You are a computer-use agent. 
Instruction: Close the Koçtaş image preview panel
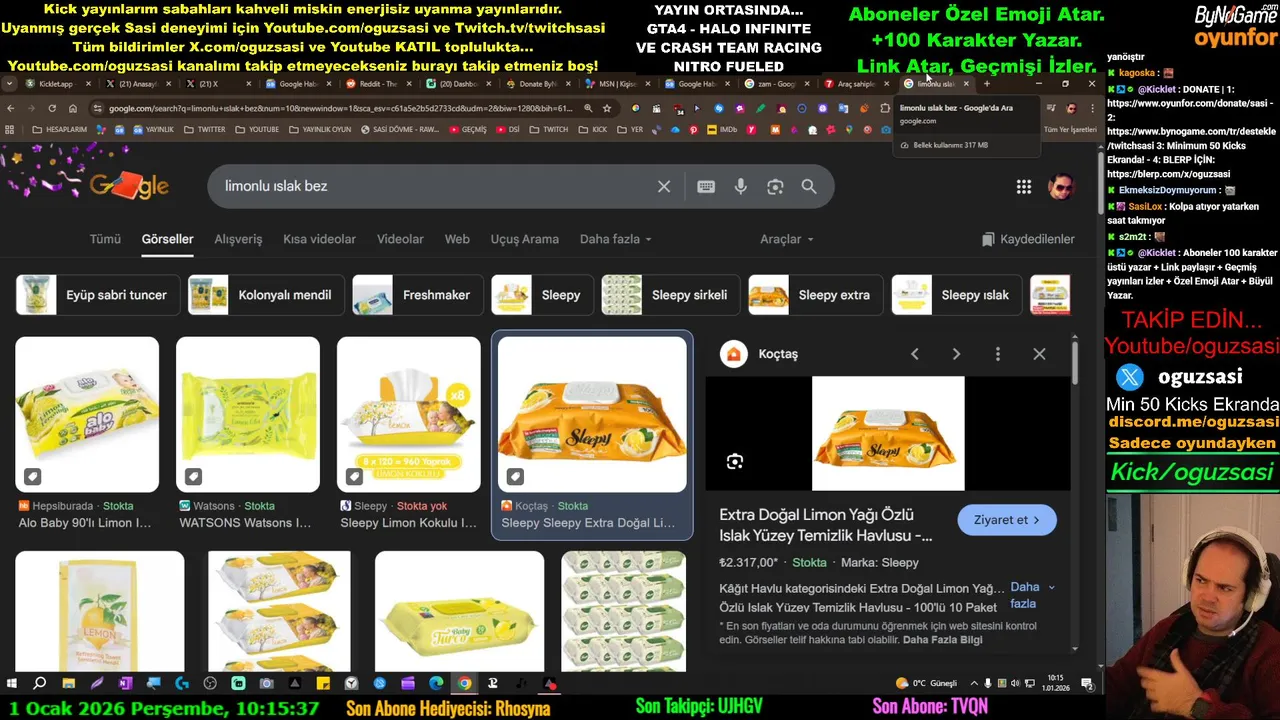(x=1039, y=354)
